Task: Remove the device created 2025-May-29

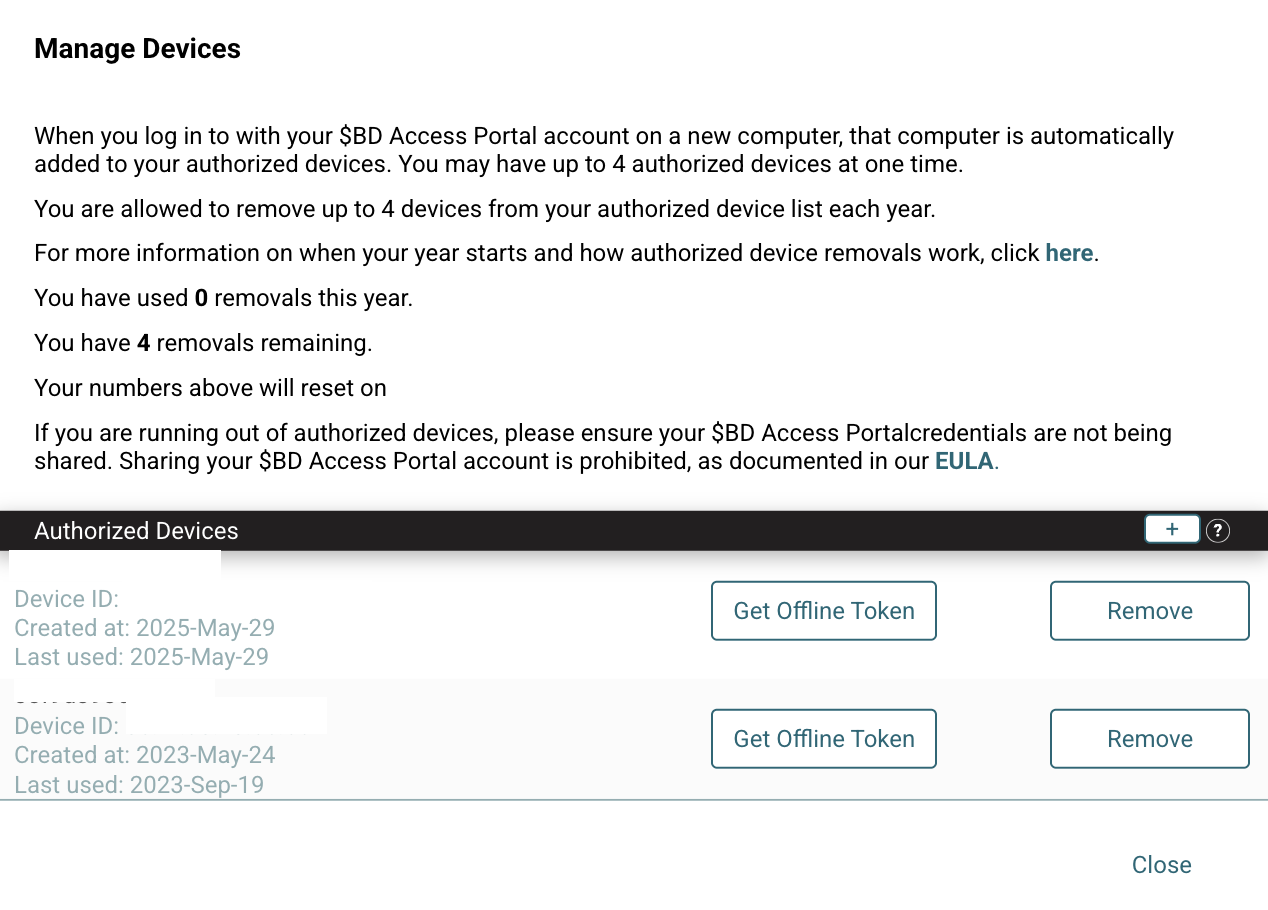Action: click(x=1149, y=611)
